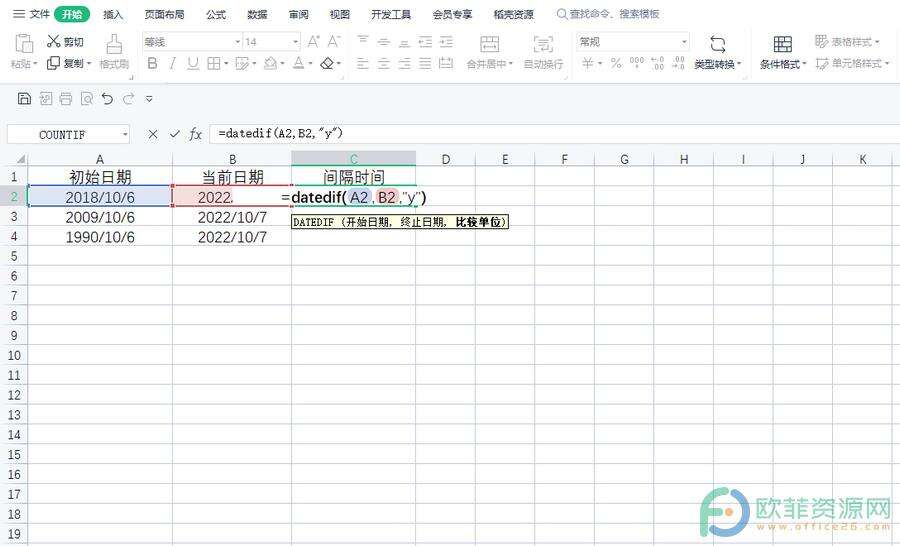Pick the font color A icon

tap(298, 63)
